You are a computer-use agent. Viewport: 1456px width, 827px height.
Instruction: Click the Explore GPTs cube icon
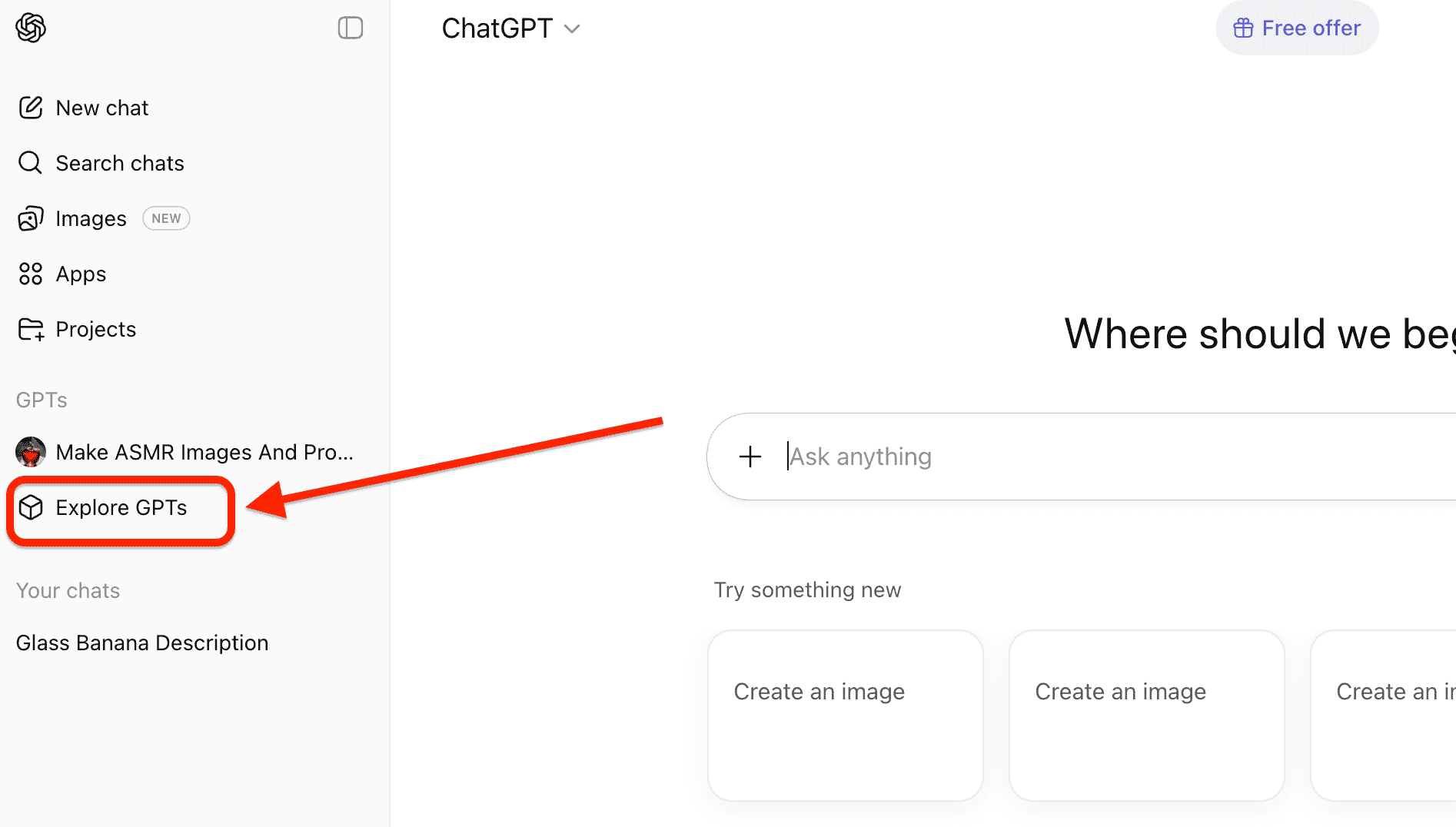[31, 507]
